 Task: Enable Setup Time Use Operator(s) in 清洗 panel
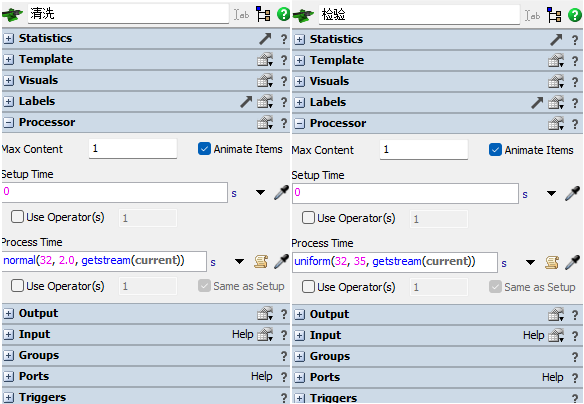pos(17,217)
